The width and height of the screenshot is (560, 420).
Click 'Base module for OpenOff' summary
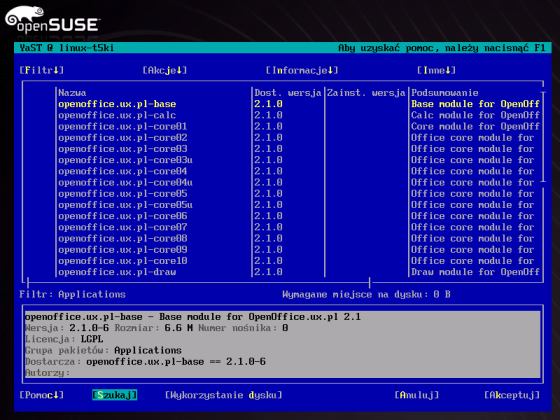coord(475,104)
